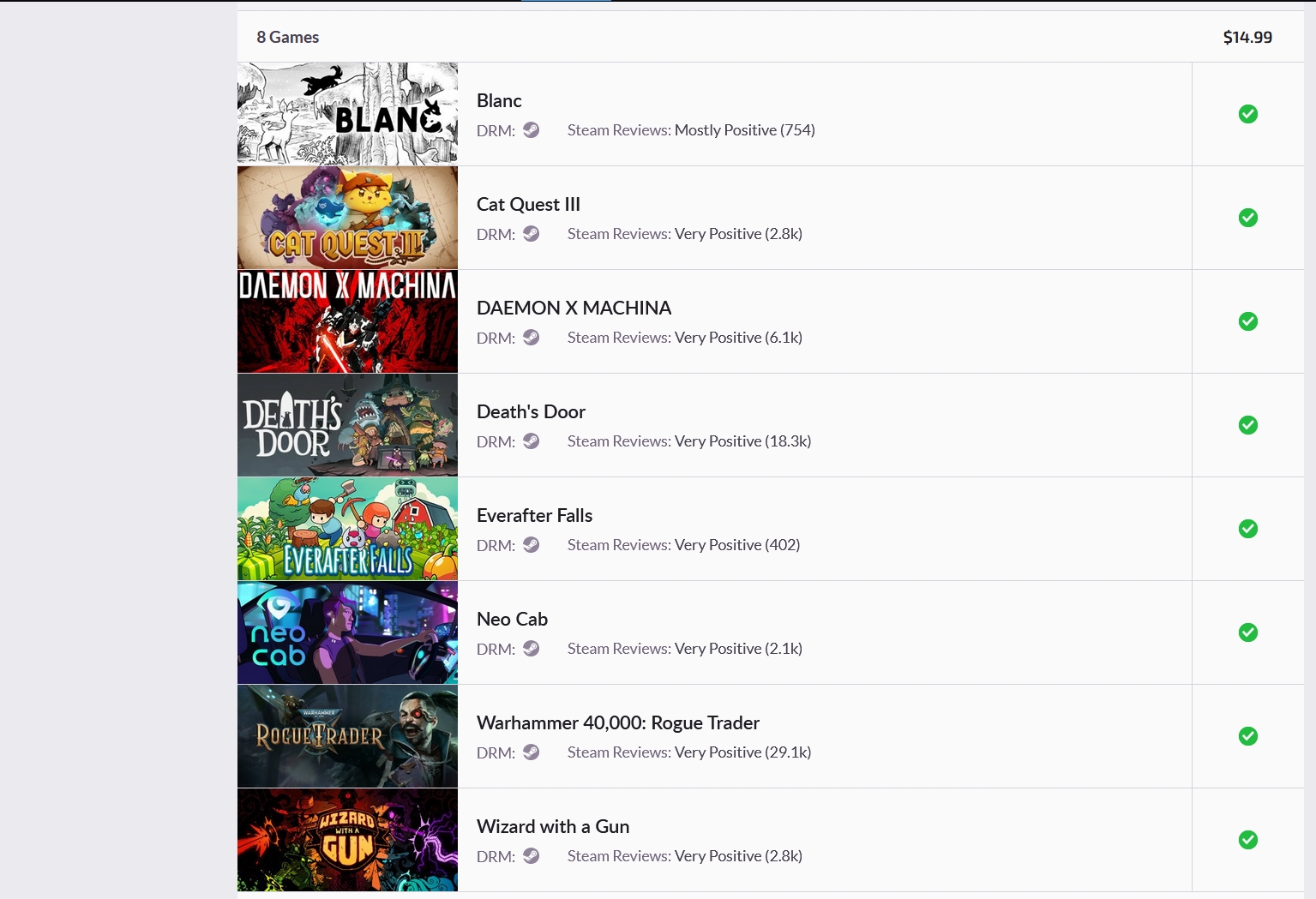Click the green checkmark for Everafter Falls

[1248, 529]
